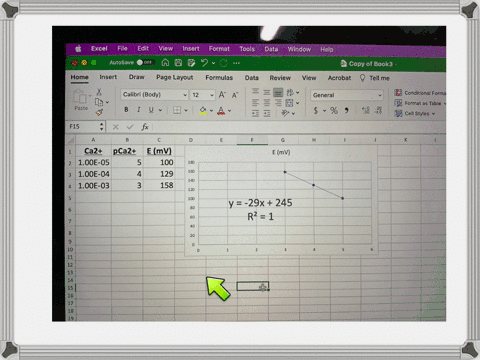This screenshot has height=360, width=480.
Task: Apply comma style format
Action: click(x=347, y=110)
